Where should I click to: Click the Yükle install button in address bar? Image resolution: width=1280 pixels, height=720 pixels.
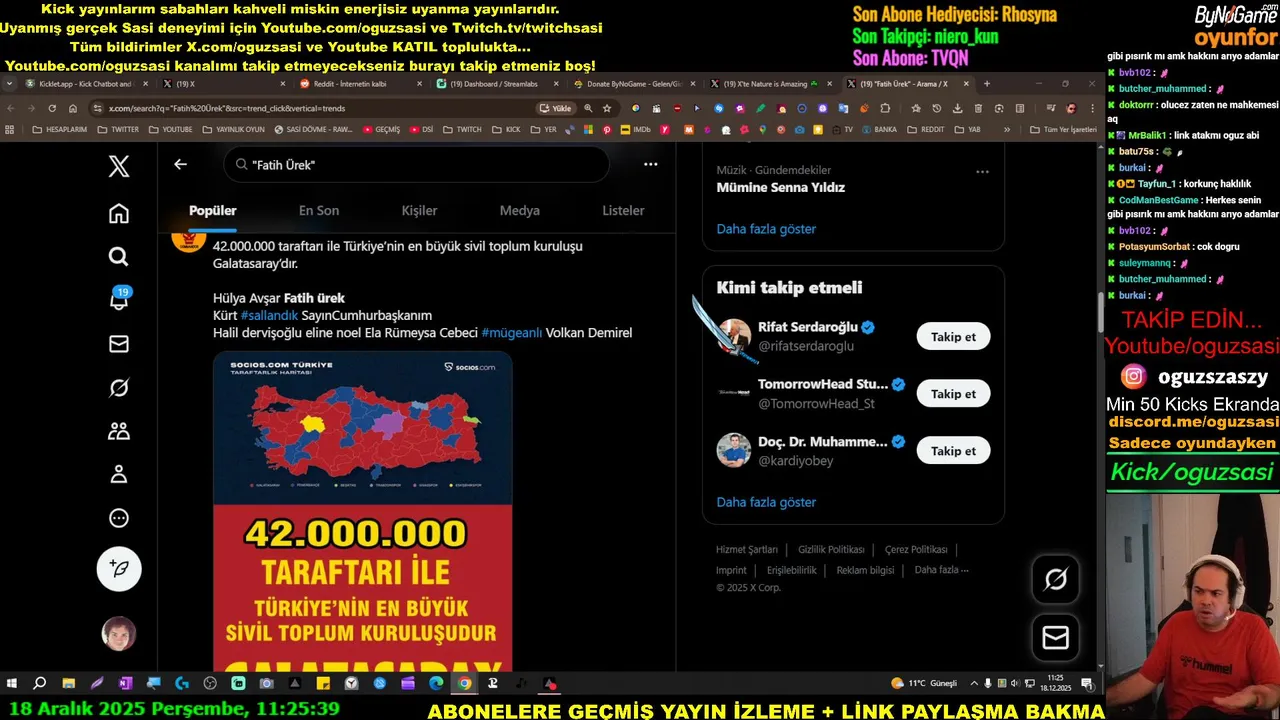(556, 108)
